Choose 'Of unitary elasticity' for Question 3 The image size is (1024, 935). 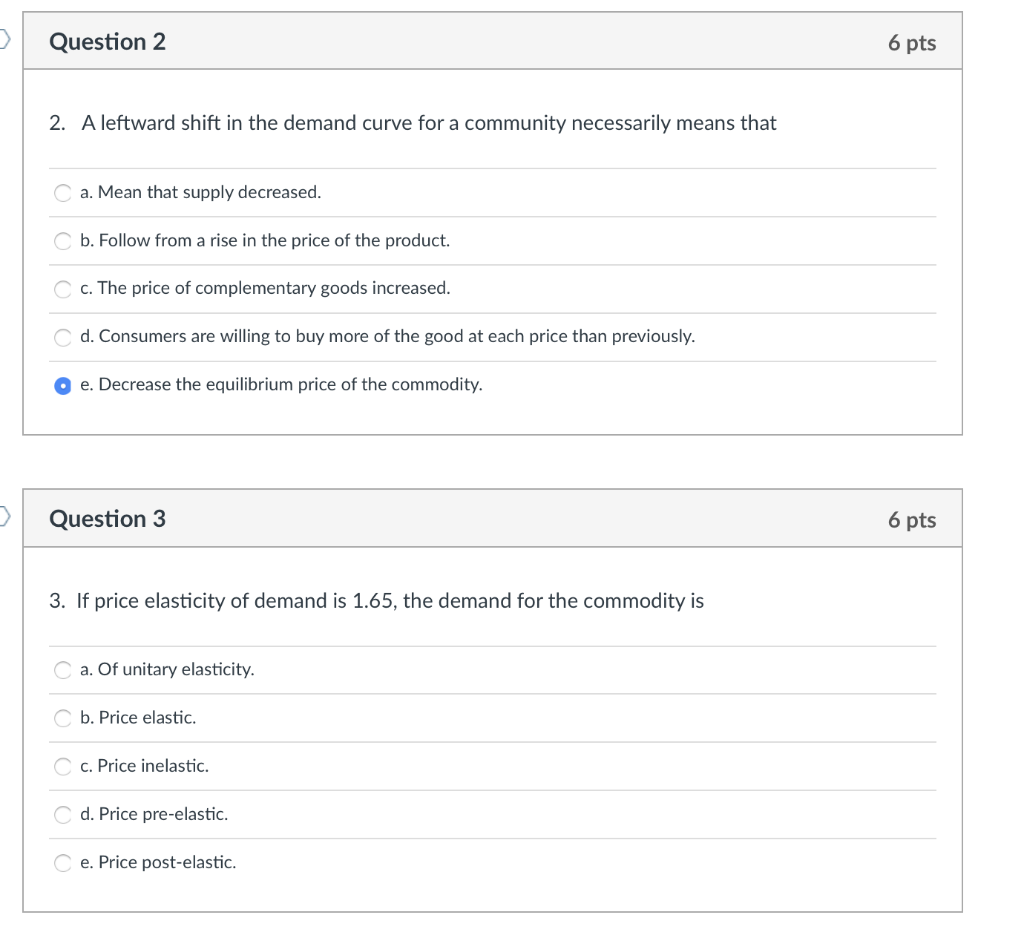pos(62,670)
